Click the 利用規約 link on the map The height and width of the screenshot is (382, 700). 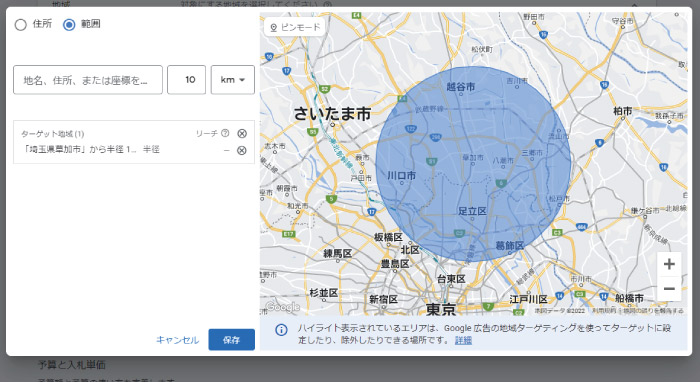point(604,311)
